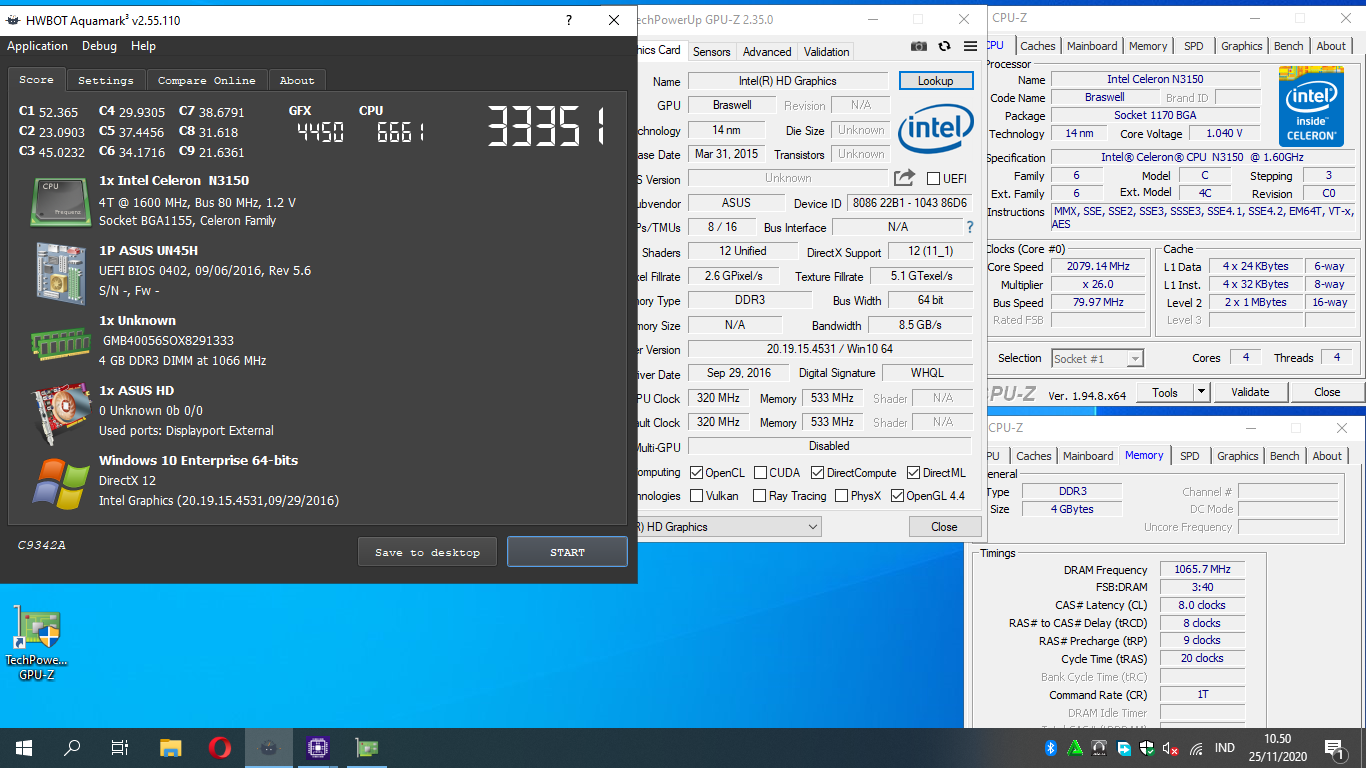Switch to the Advanced tab in GPU-Z

[x=767, y=52]
